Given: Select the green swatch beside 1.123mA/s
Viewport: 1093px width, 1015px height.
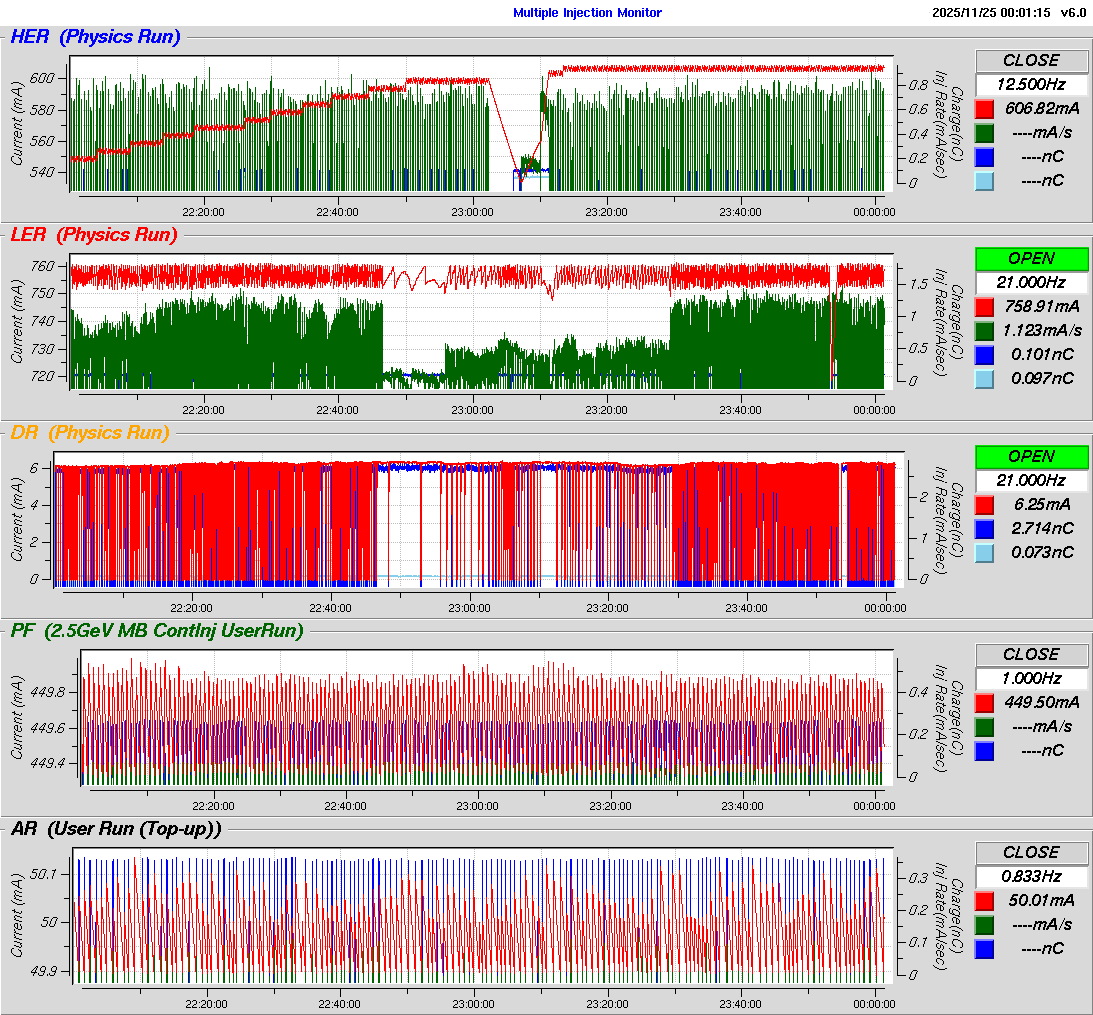Looking at the screenshot, I should coord(985,330).
